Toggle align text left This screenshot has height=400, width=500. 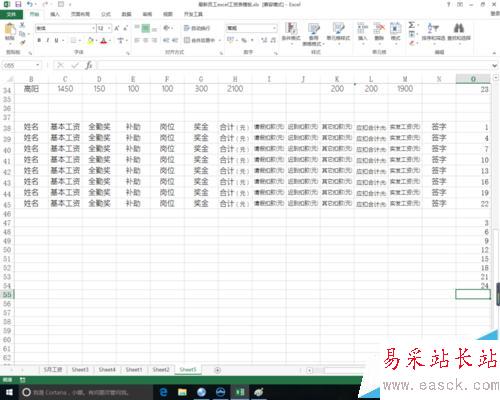click(x=137, y=40)
